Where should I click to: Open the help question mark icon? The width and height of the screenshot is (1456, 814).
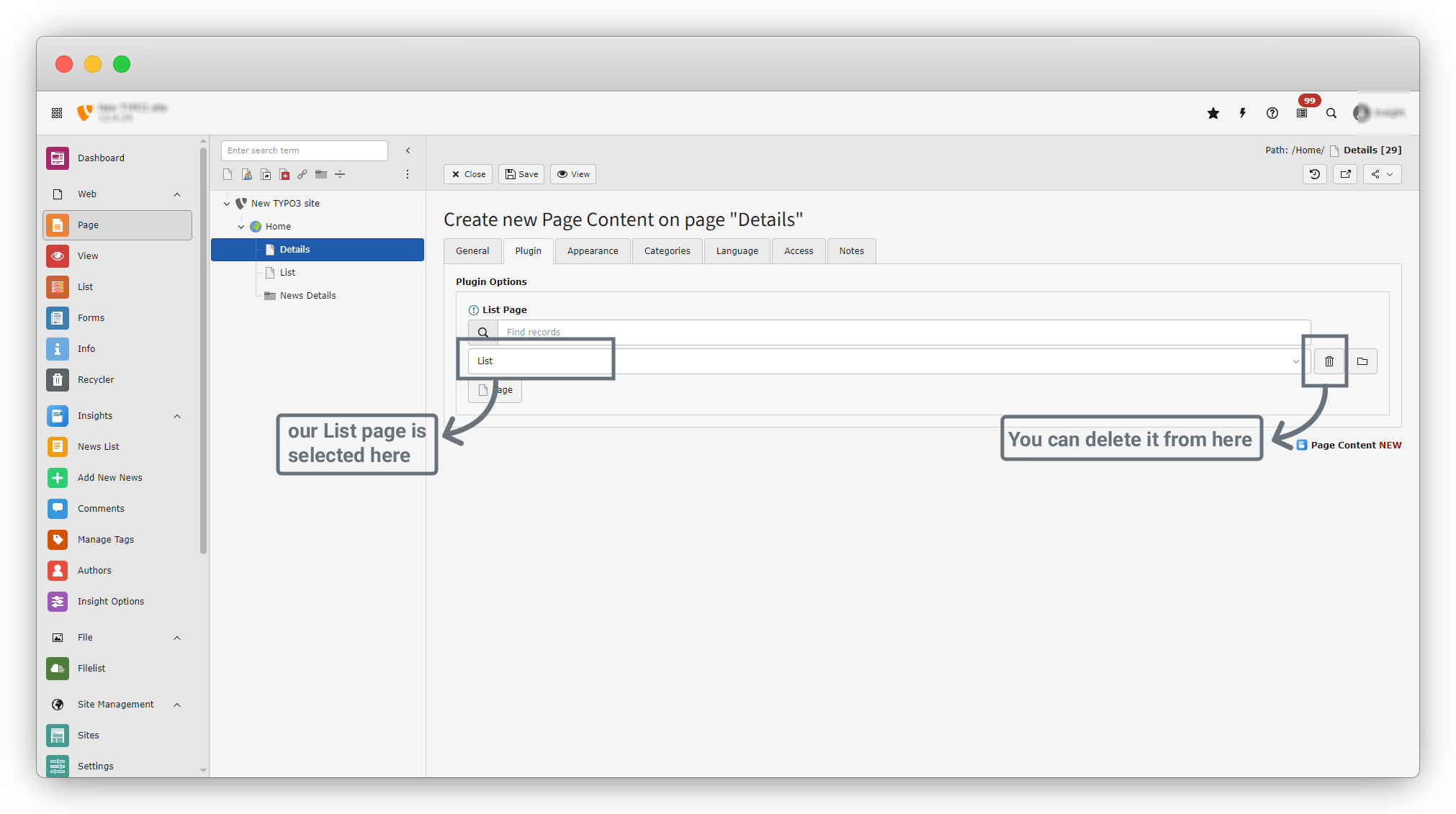1272,113
